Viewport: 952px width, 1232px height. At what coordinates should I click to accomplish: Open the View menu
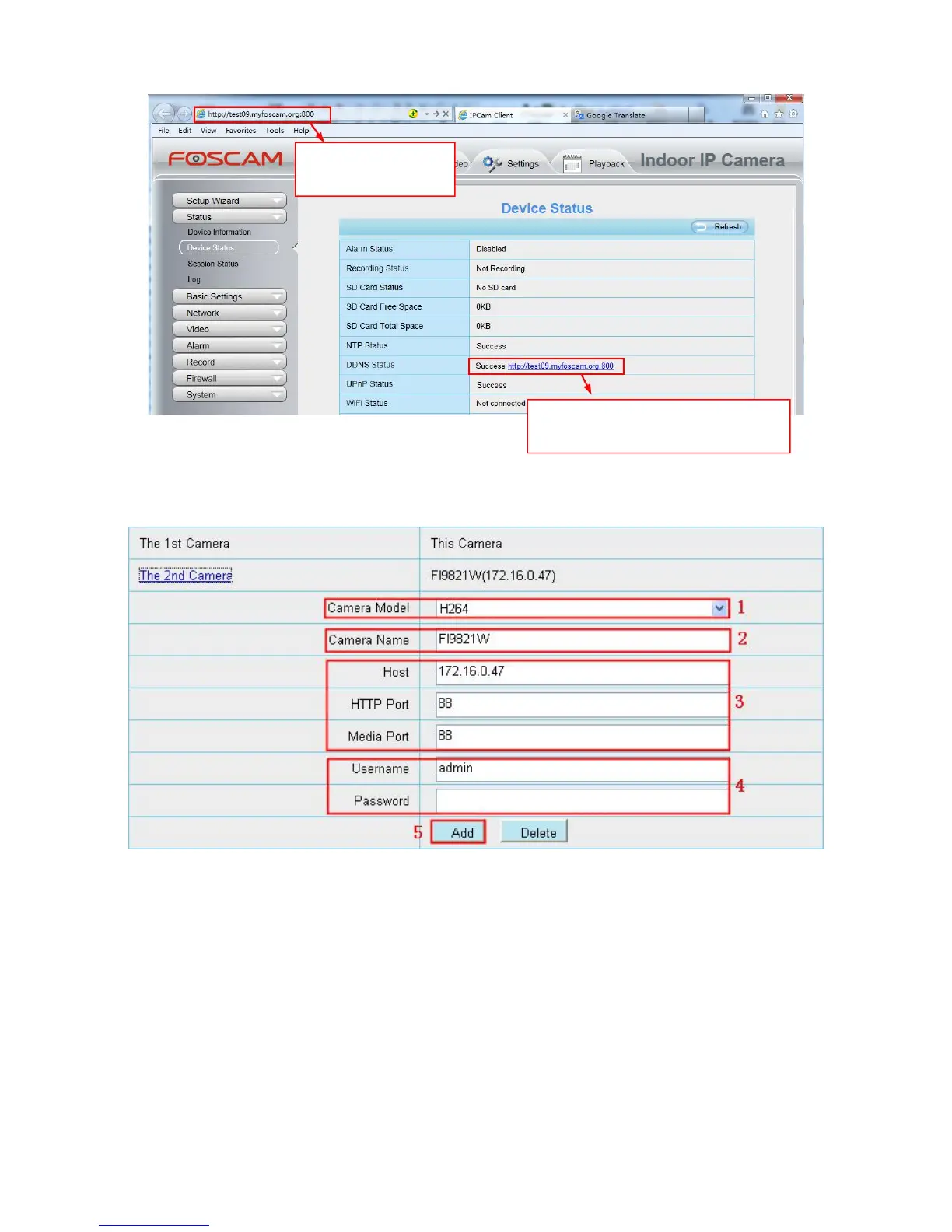(208, 131)
